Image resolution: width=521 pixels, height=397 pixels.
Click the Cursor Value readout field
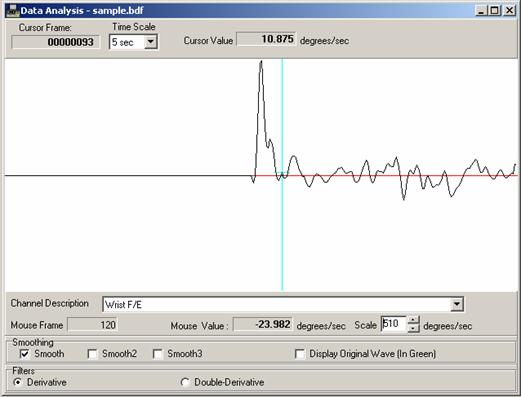[x=266, y=39]
